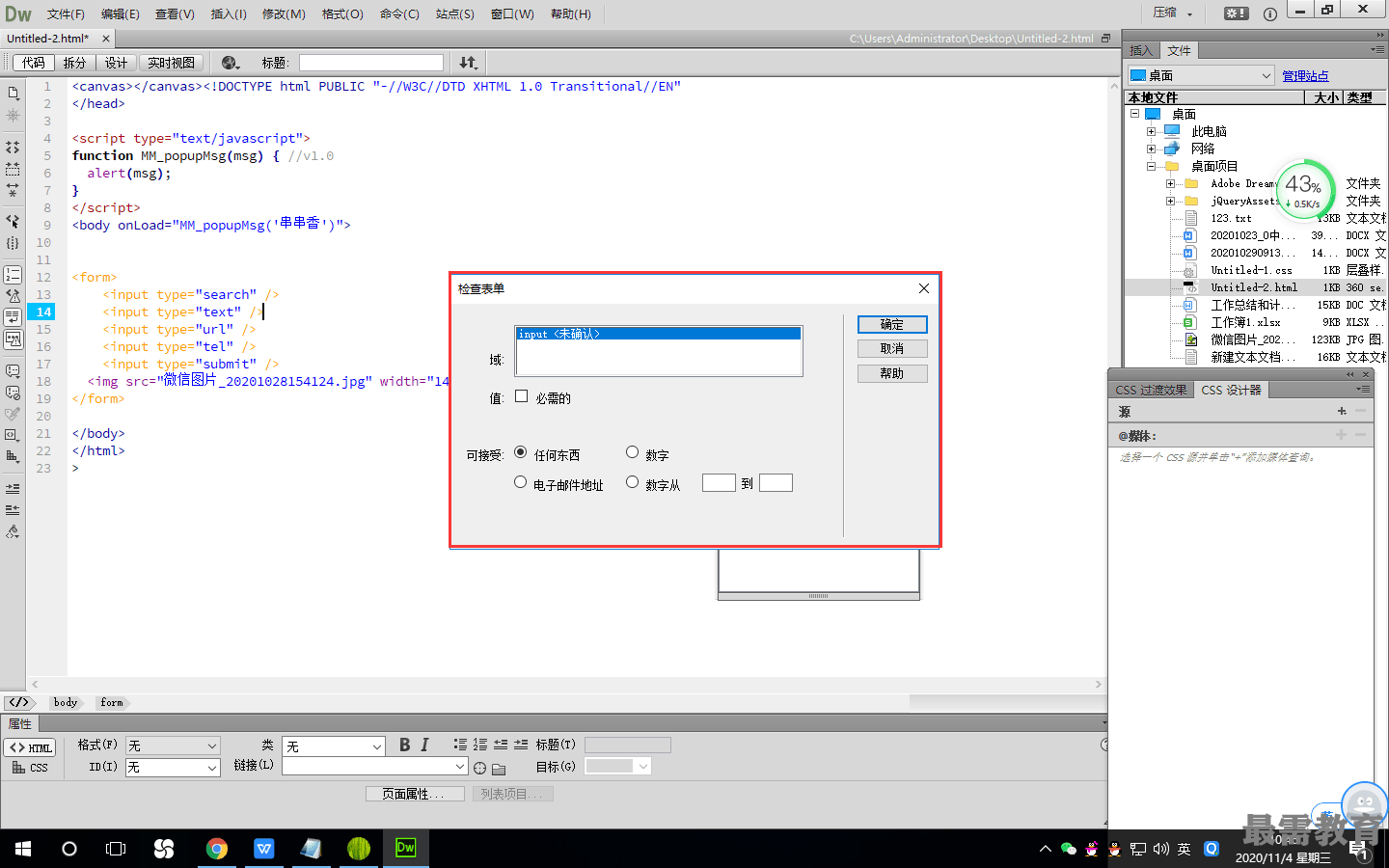Image resolution: width=1389 pixels, height=868 pixels.
Task: Switch to 代码 view
Action: pyautogui.click(x=34, y=63)
